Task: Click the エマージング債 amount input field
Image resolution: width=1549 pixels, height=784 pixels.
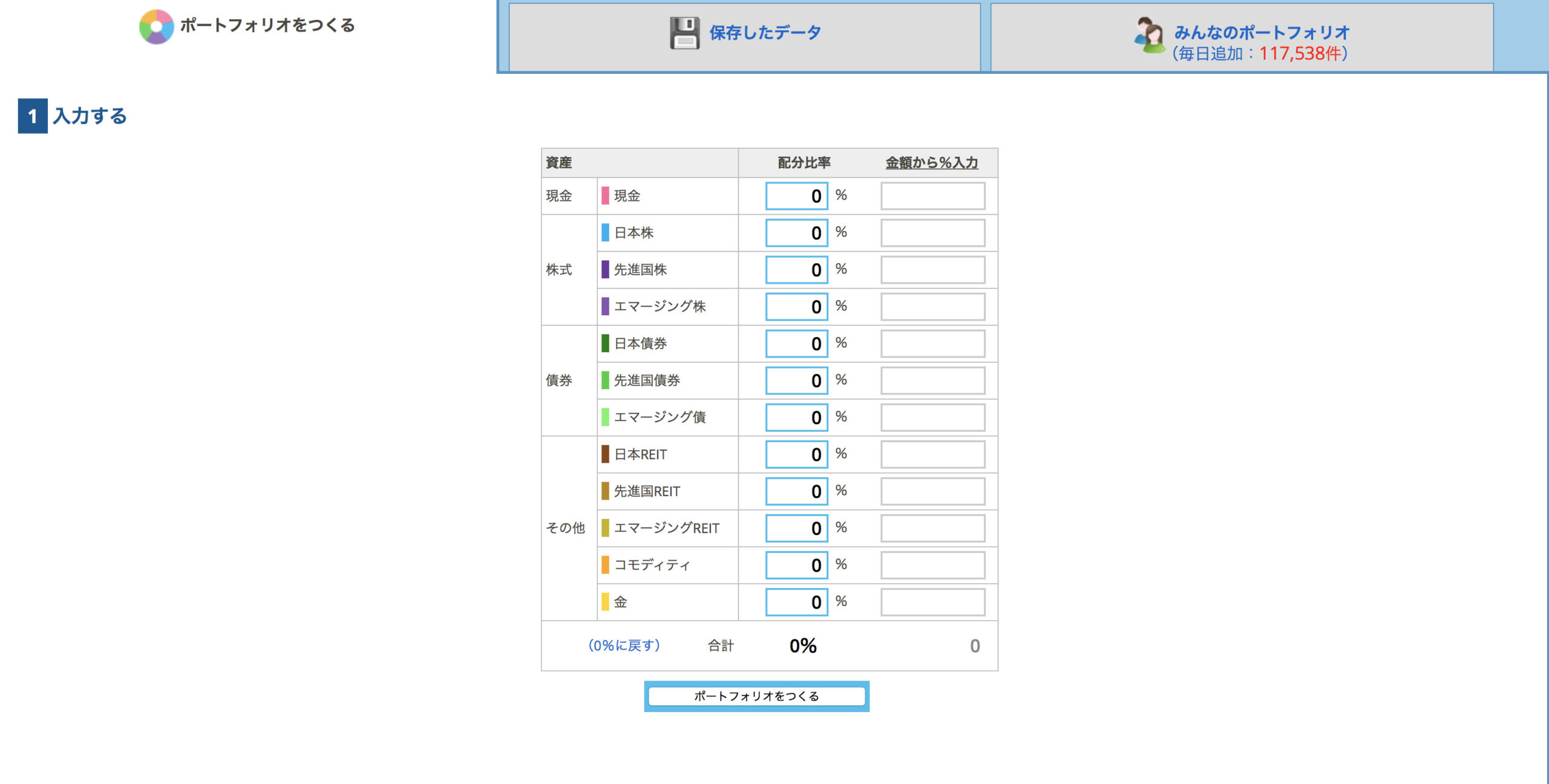Action: pyautogui.click(x=932, y=417)
